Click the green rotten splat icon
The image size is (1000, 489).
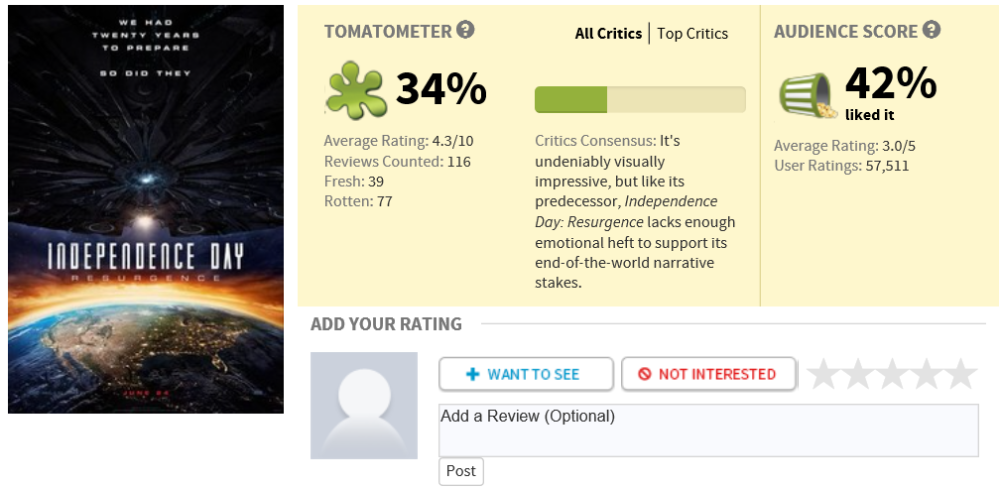pos(355,90)
